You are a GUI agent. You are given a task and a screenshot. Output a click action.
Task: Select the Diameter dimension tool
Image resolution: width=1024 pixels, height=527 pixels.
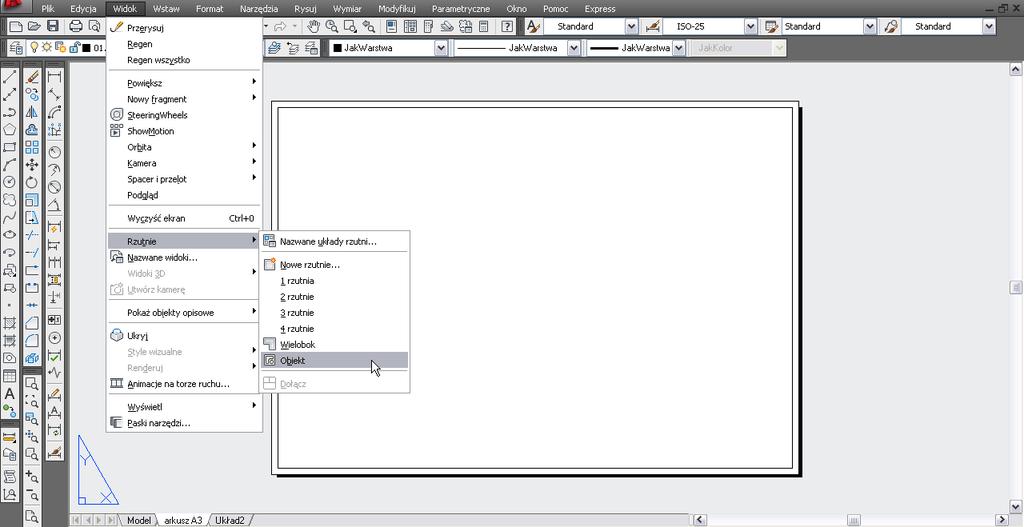(x=55, y=187)
